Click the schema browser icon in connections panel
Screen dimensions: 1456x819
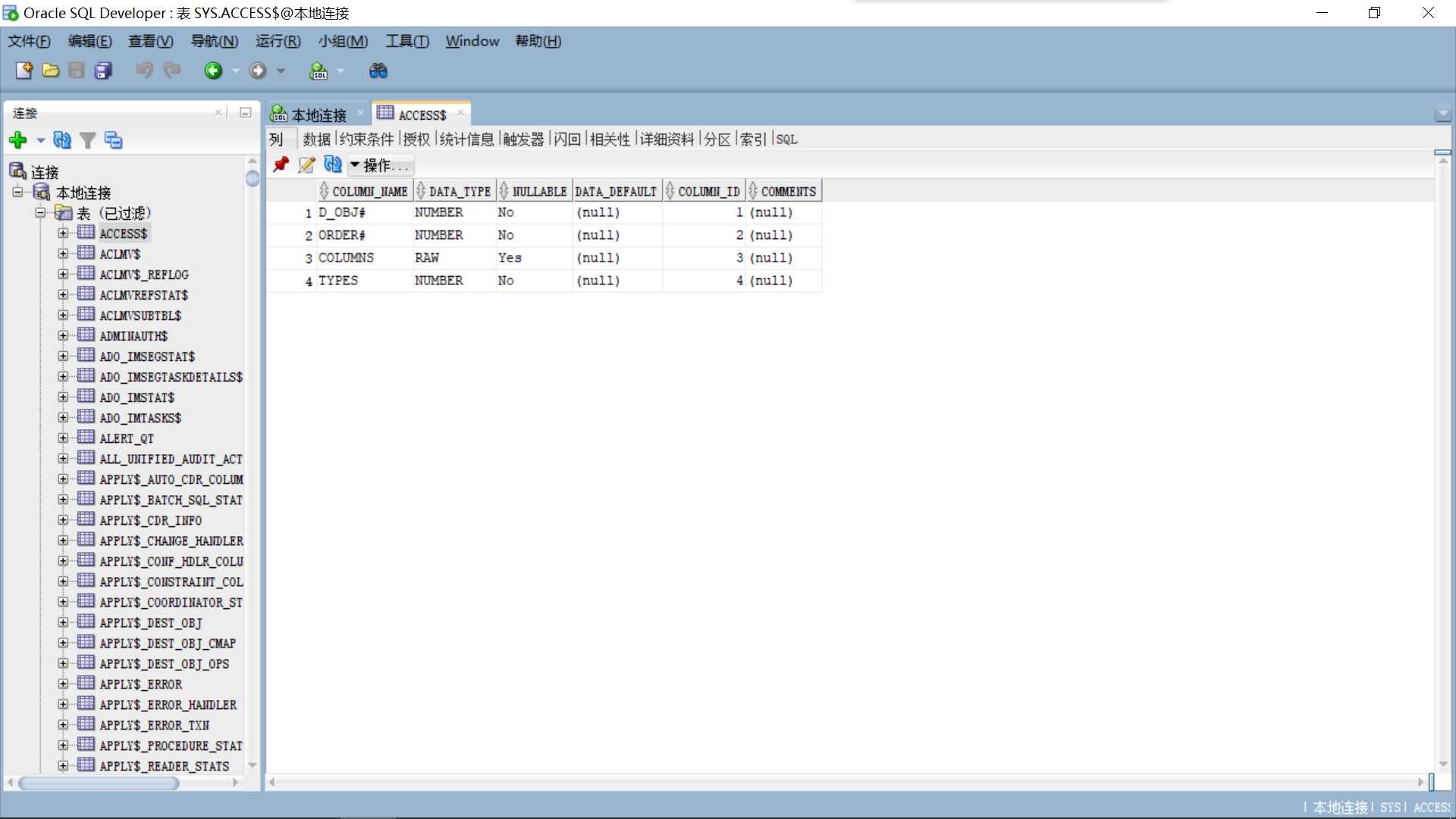(113, 140)
